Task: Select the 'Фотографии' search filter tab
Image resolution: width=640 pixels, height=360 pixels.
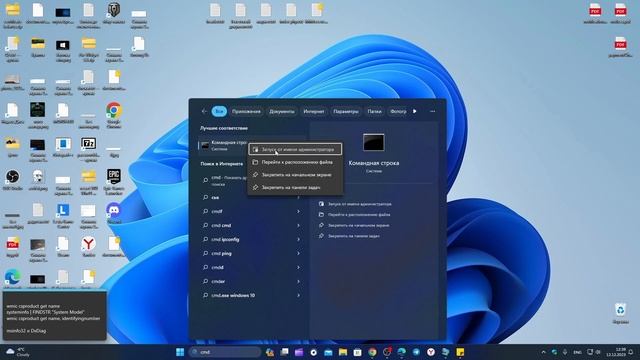Action: pyautogui.click(x=398, y=111)
